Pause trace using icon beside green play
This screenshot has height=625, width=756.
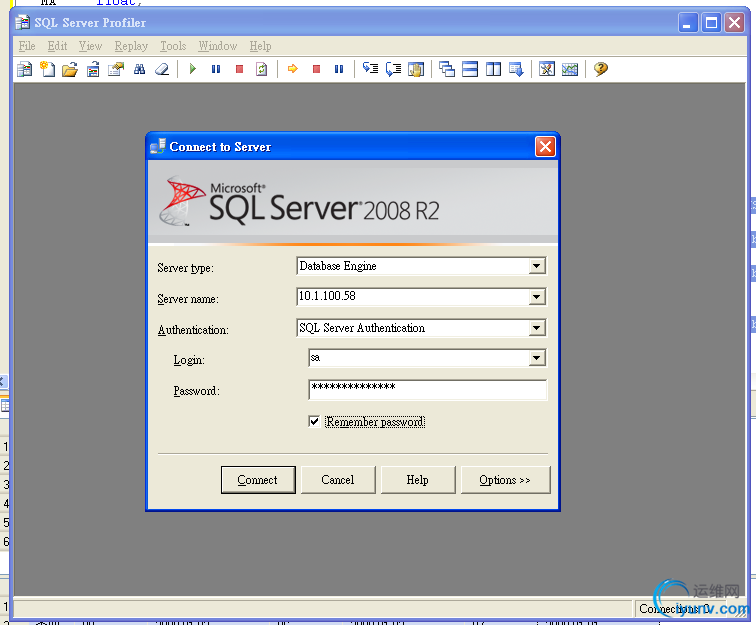(x=216, y=69)
